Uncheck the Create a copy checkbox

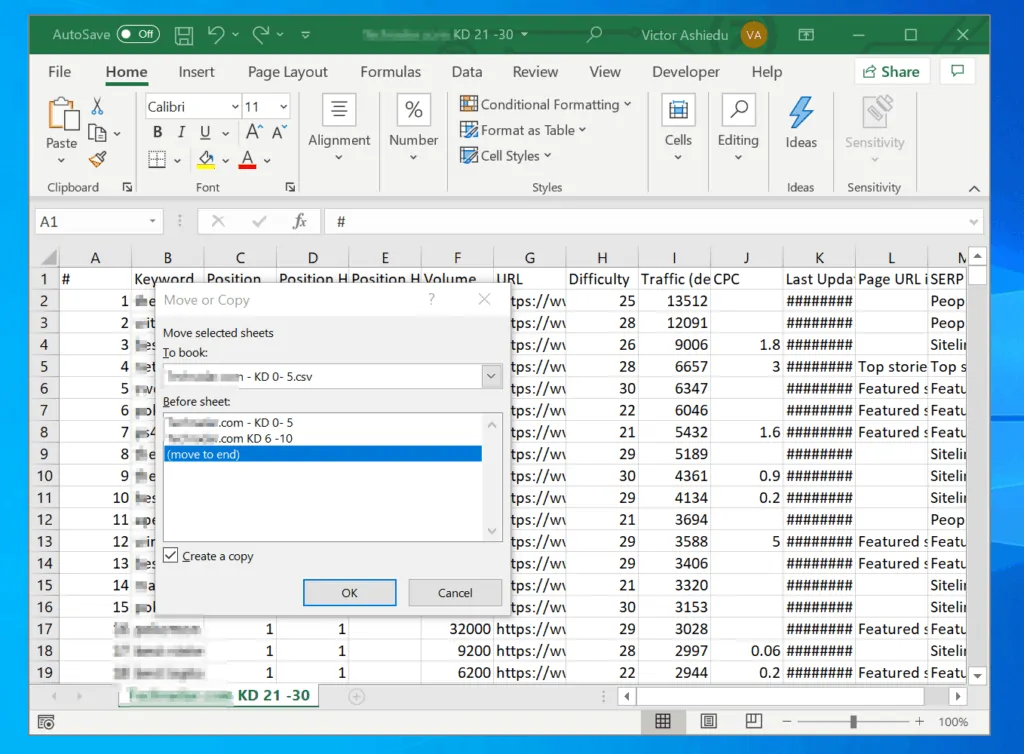coord(171,555)
